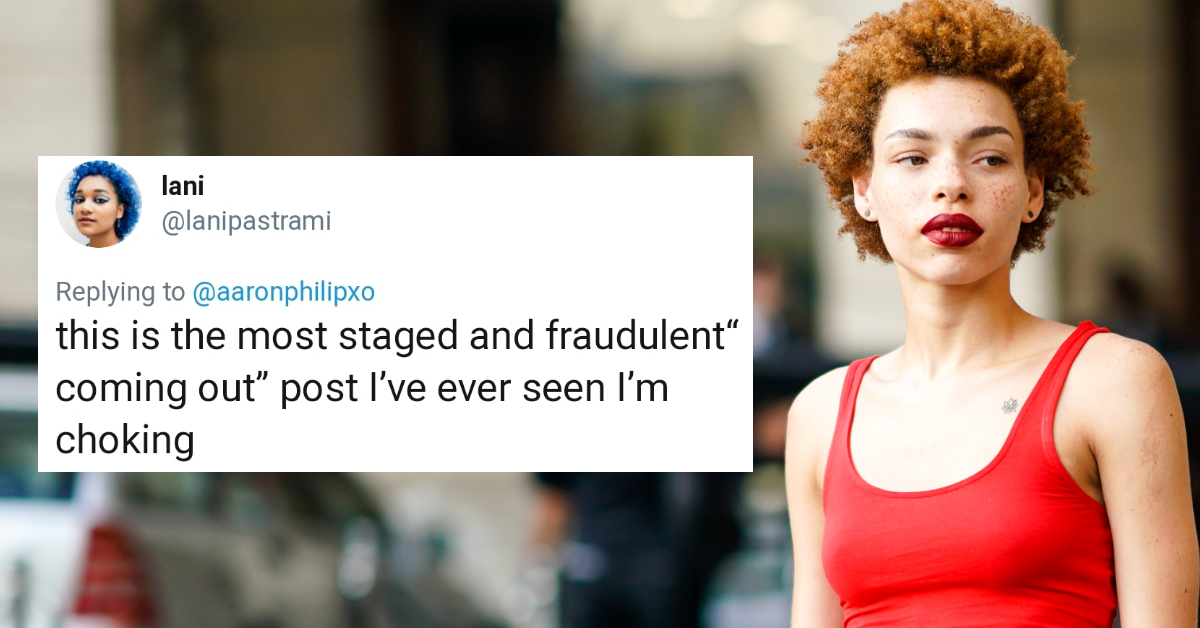Select the word "fraudulent" in the tweet
The width and height of the screenshot is (1200, 628).
(632, 337)
